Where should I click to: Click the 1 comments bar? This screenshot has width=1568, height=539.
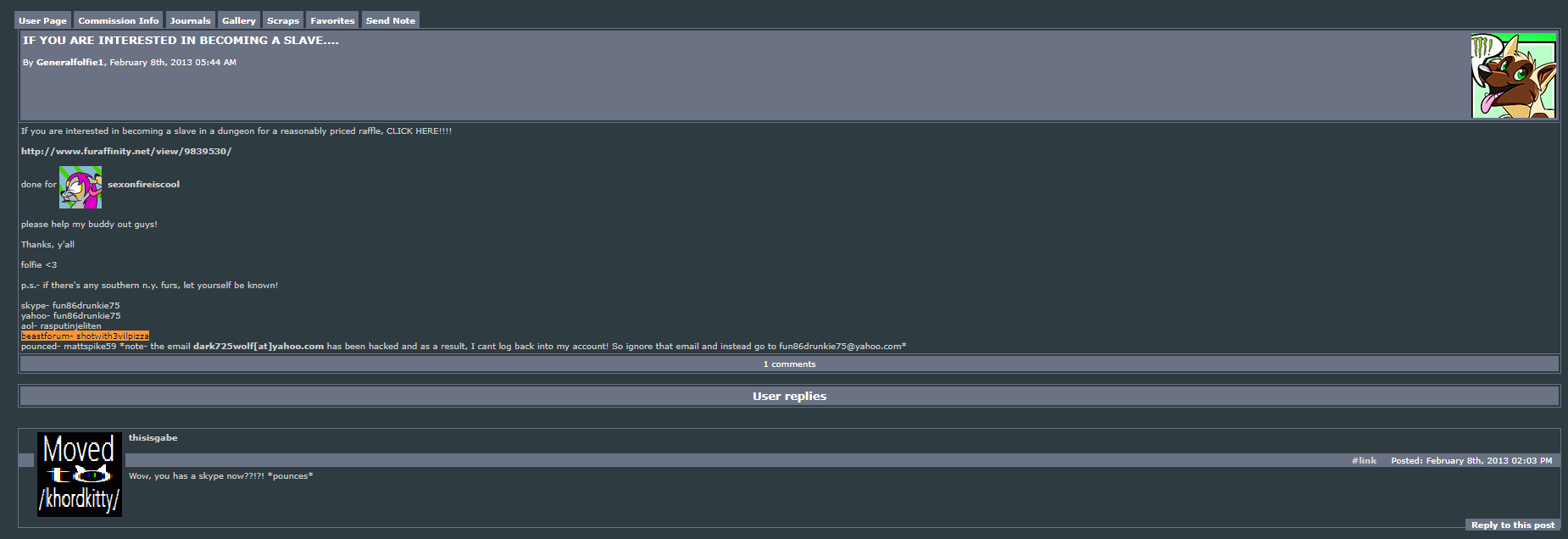[x=789, y=364]
